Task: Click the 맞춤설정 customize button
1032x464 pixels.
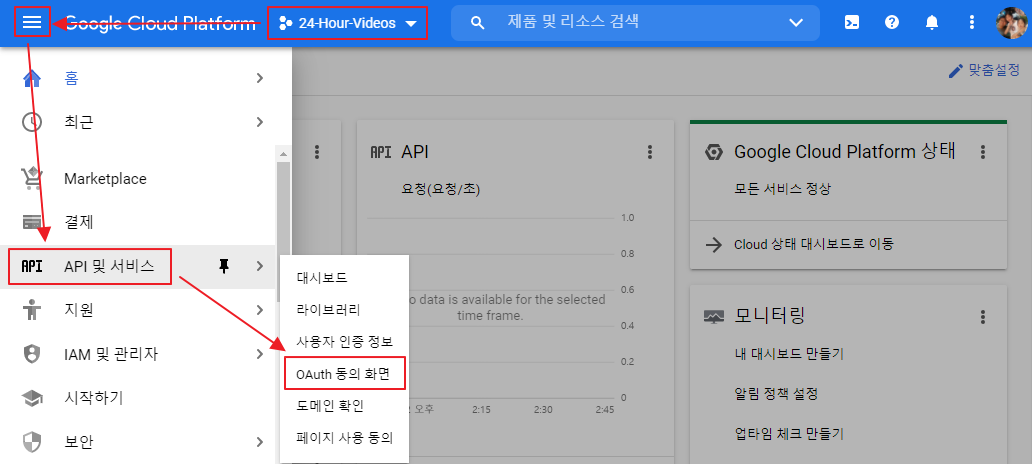Action: [984, 70]
